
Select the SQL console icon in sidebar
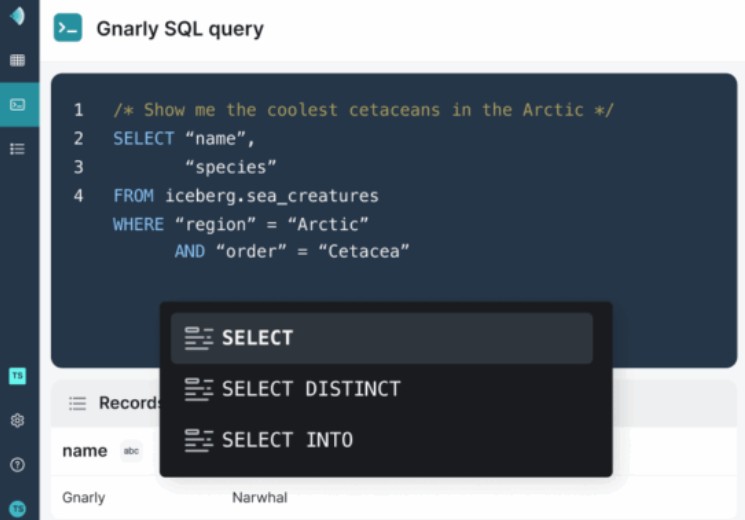pos(18,104)
